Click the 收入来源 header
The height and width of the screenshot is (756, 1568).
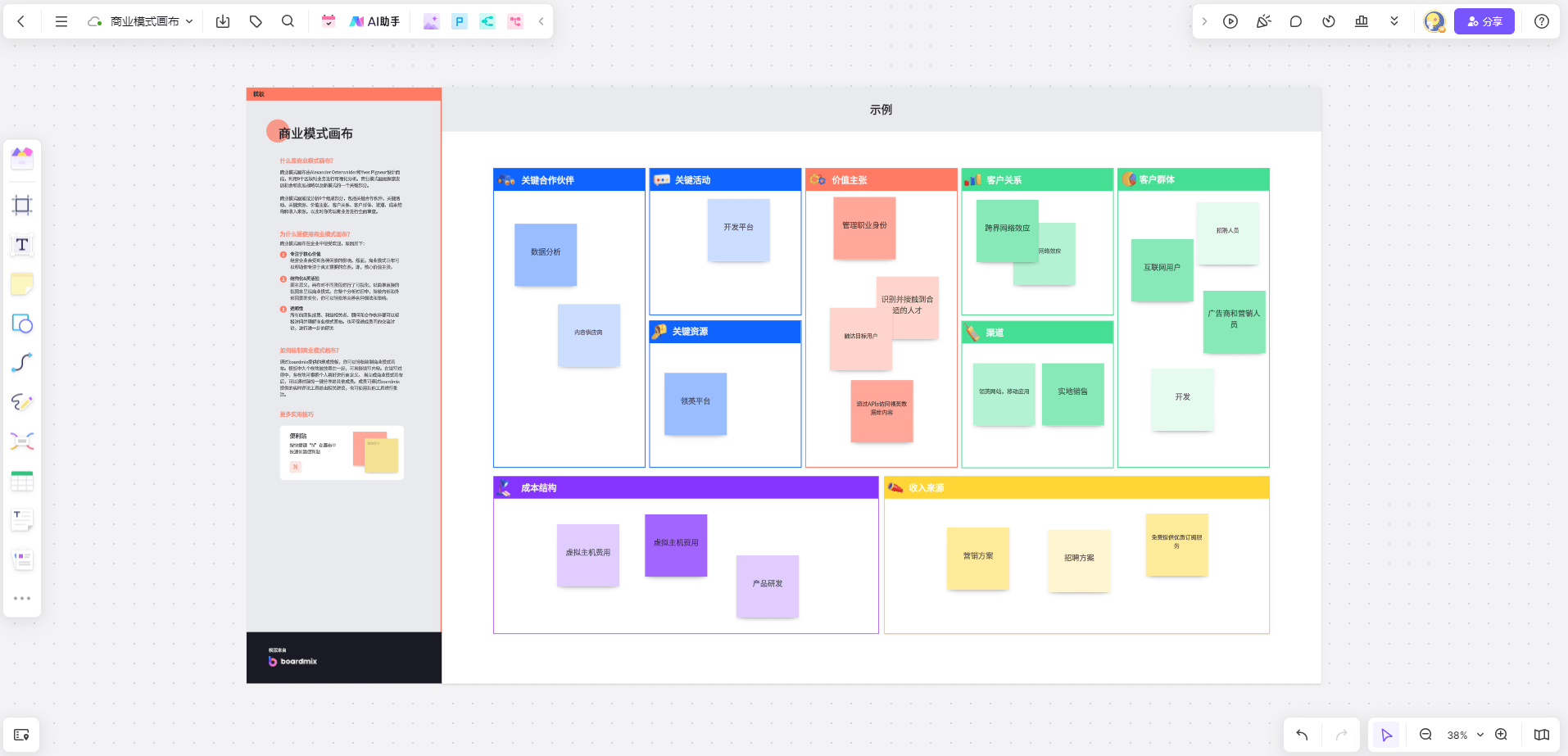(1076, 487)
